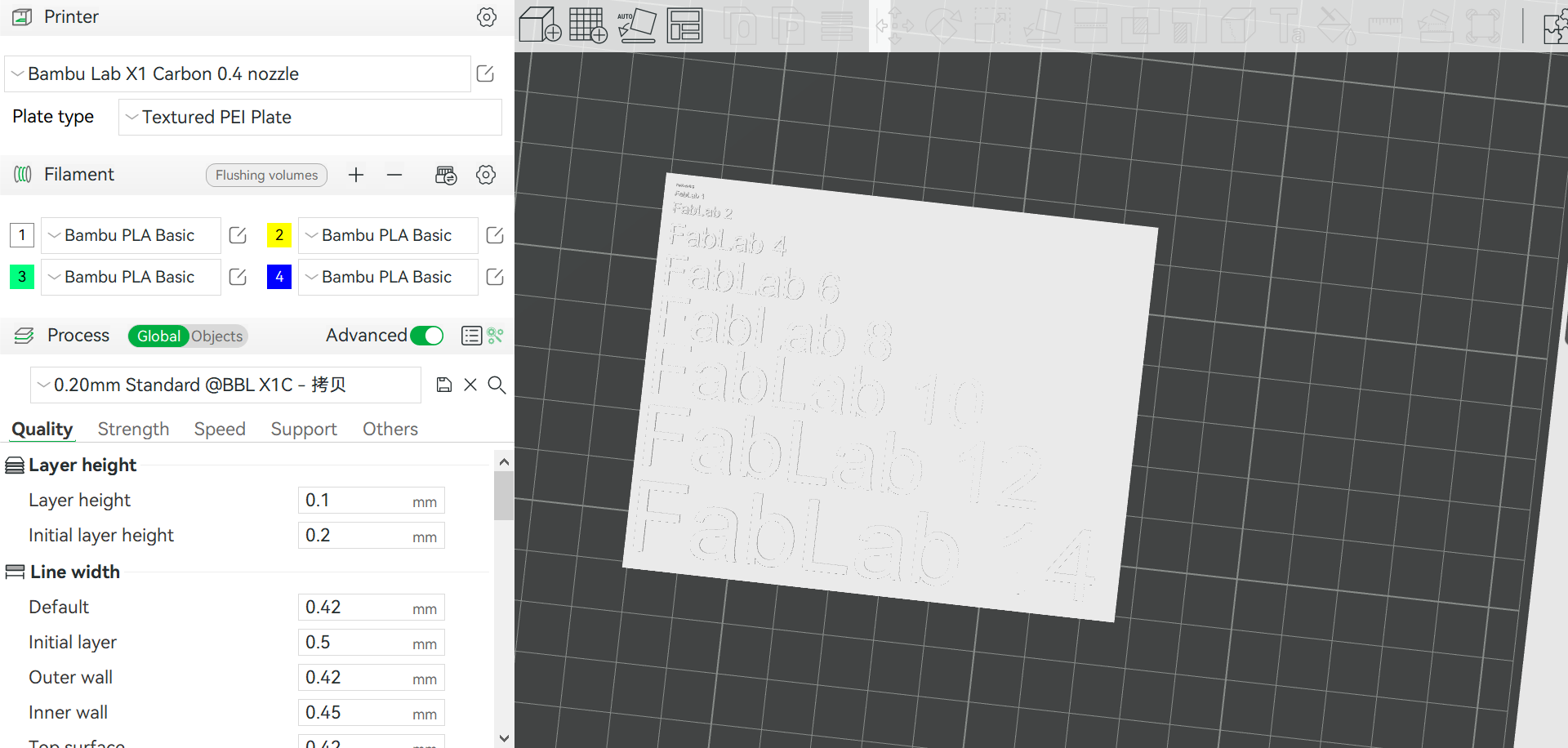Select the Assemble tool
Screen dimensions: 1568x748
[1435, 25]
